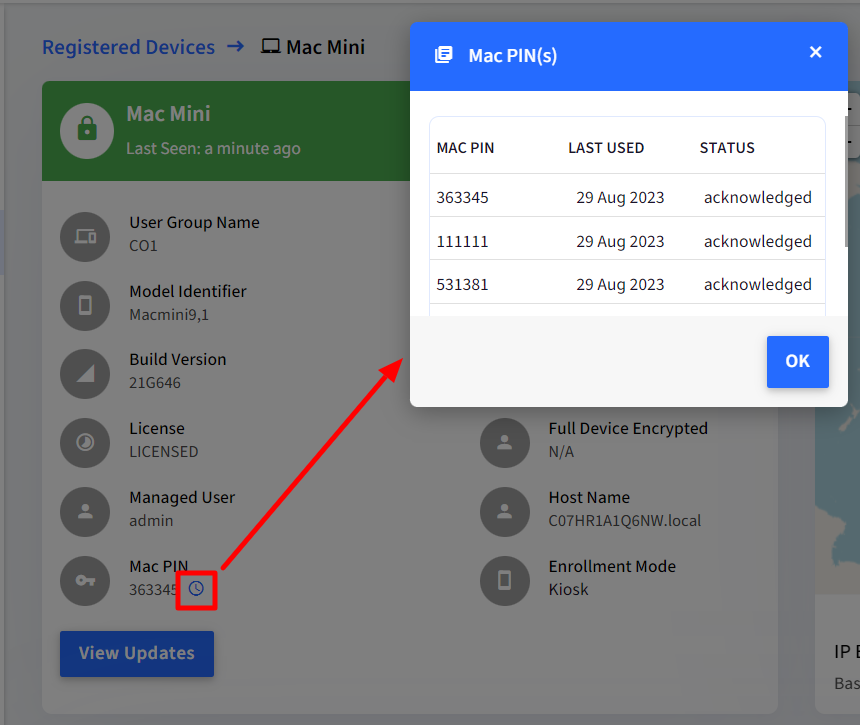Viewport: 860px width, 725px height.
Task: Click acknowledged status of PIN 531381
Action: [x=758, y=285]
